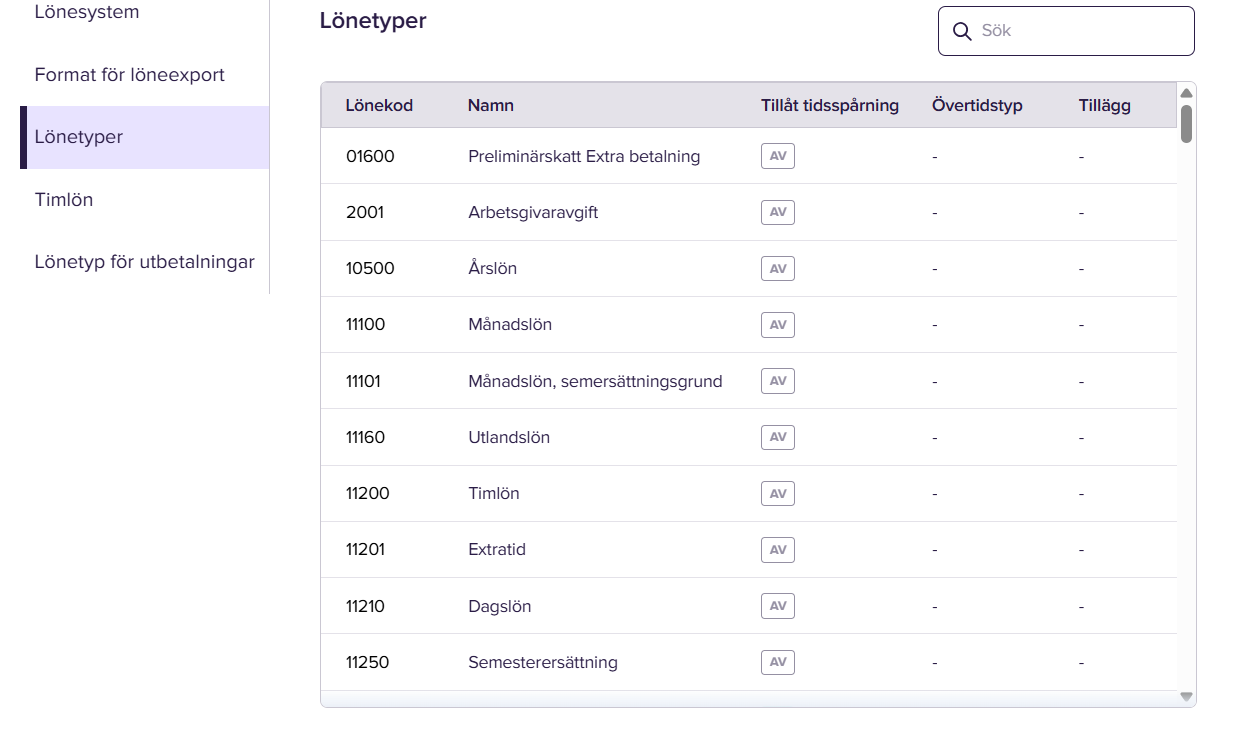The width and height of the screenshot is (1237, 730).
Task: Click the Namn column header
Action: [x=491, y=105]
